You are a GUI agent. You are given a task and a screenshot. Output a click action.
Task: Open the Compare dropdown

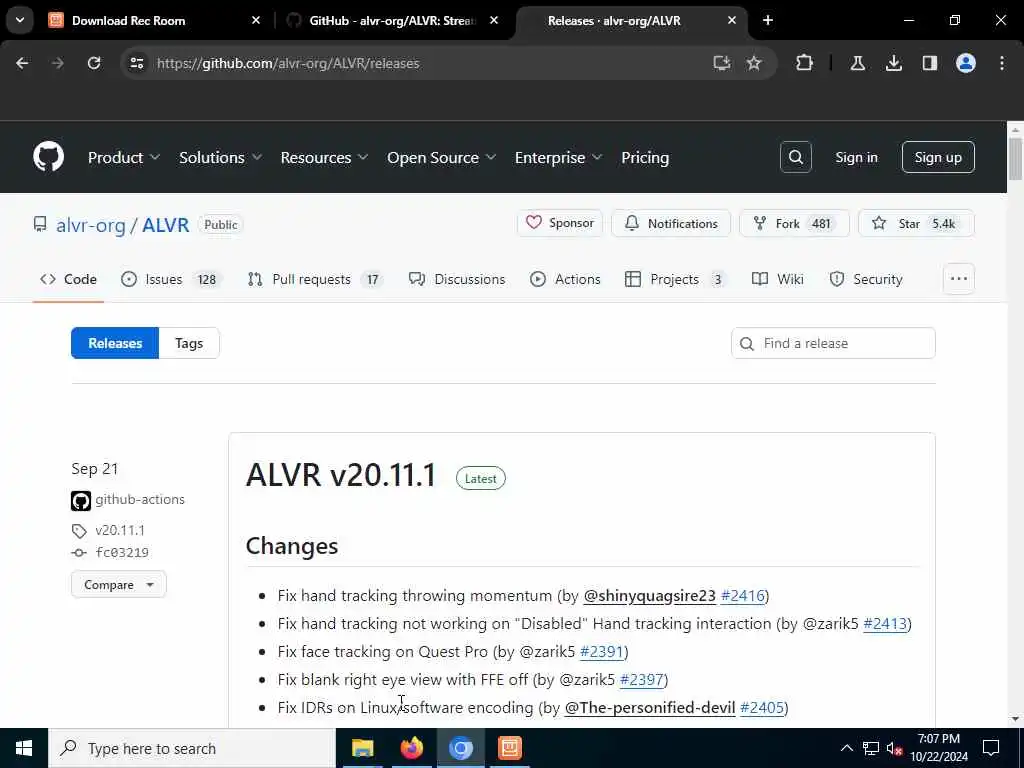point(119,584)
